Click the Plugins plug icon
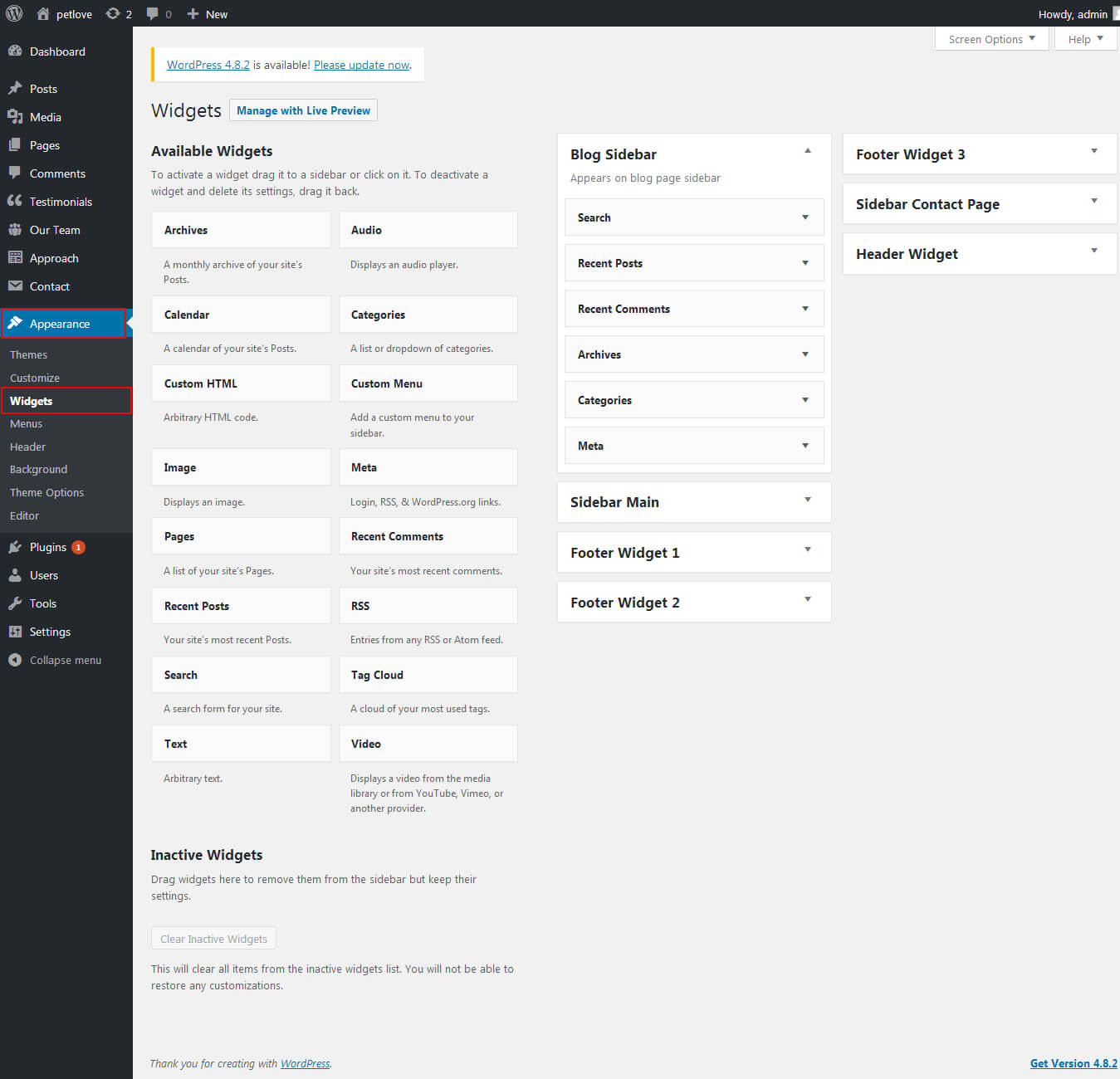Image resolution: width=1120 pixels, height=1079 pixels. click(x=15, y=546)
